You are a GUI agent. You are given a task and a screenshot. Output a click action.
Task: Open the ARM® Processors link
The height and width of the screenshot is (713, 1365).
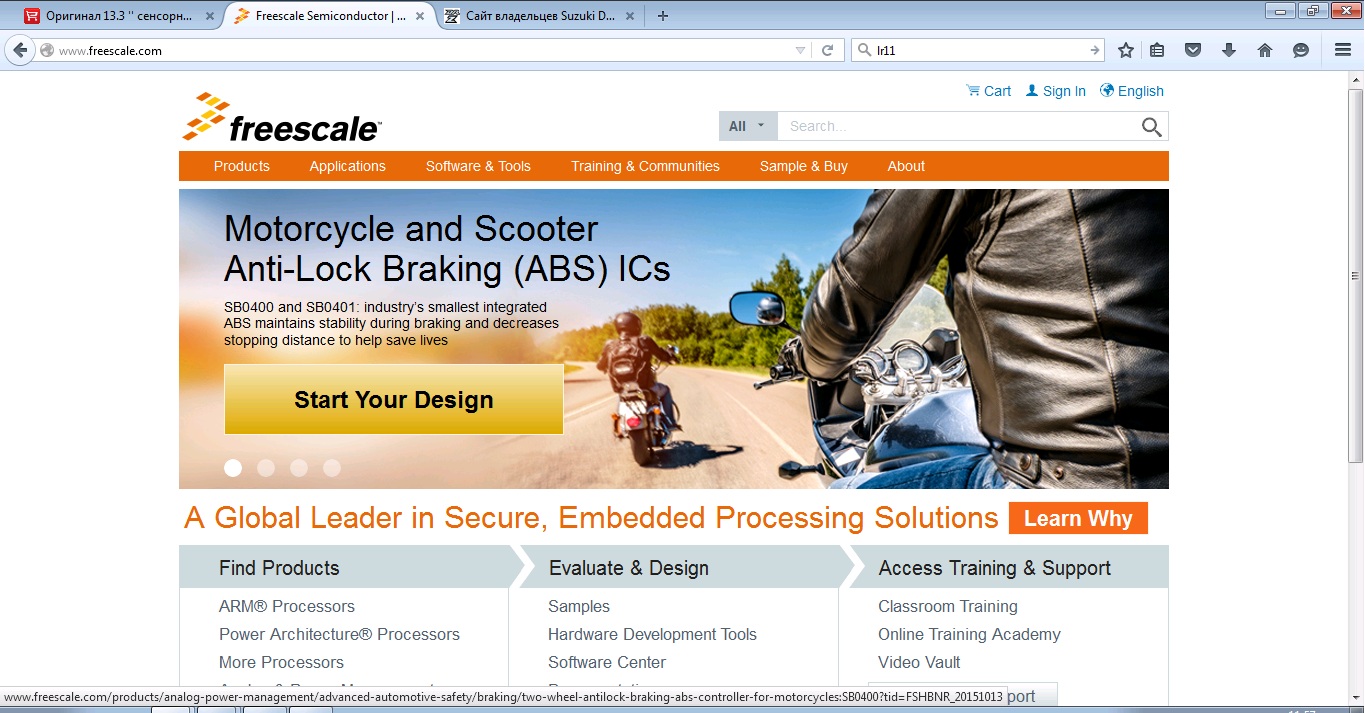(x=287, y=606)
